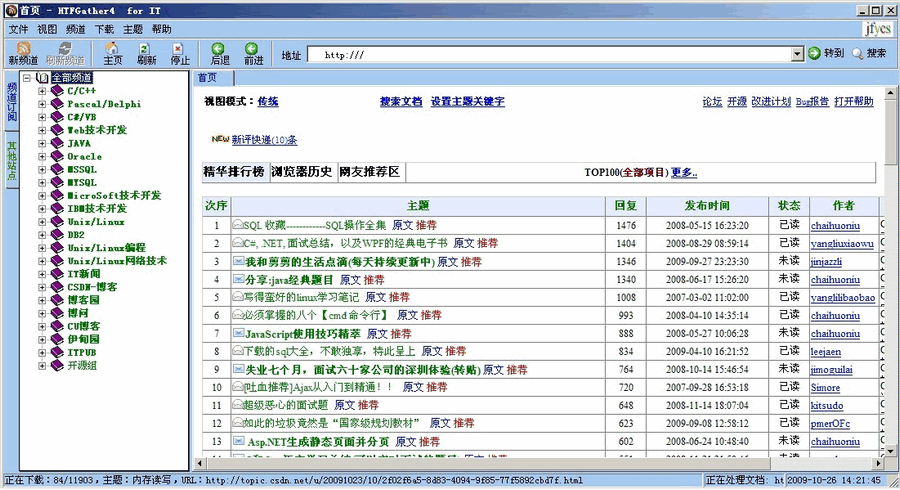Open the 设置主题关键字 link
The image size is (900, 490).
click(467, 102)
